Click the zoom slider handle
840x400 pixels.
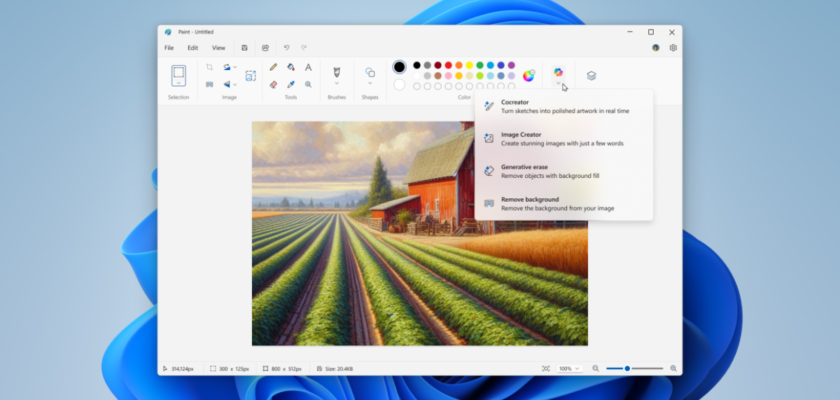point(627,368)
